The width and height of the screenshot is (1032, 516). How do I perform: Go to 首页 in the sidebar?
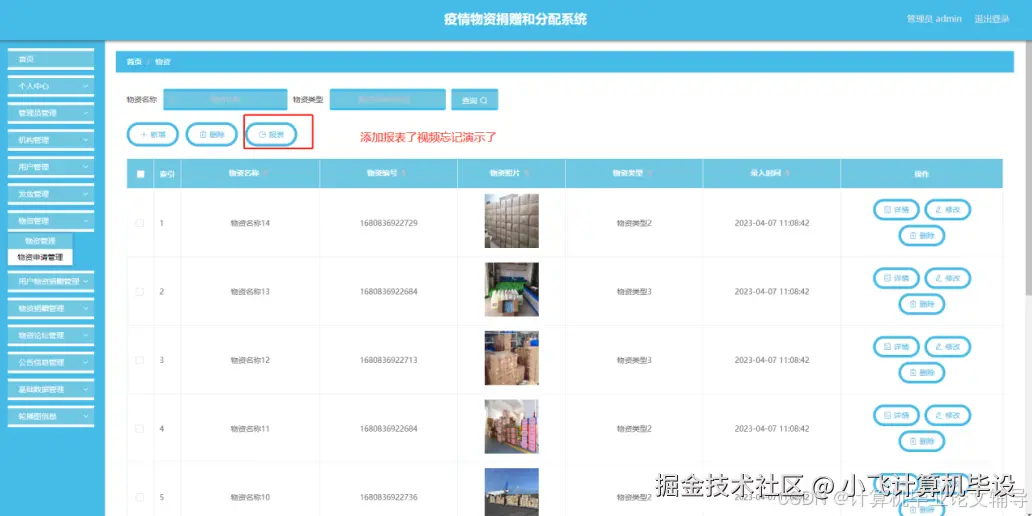click(x=51, y=59)
